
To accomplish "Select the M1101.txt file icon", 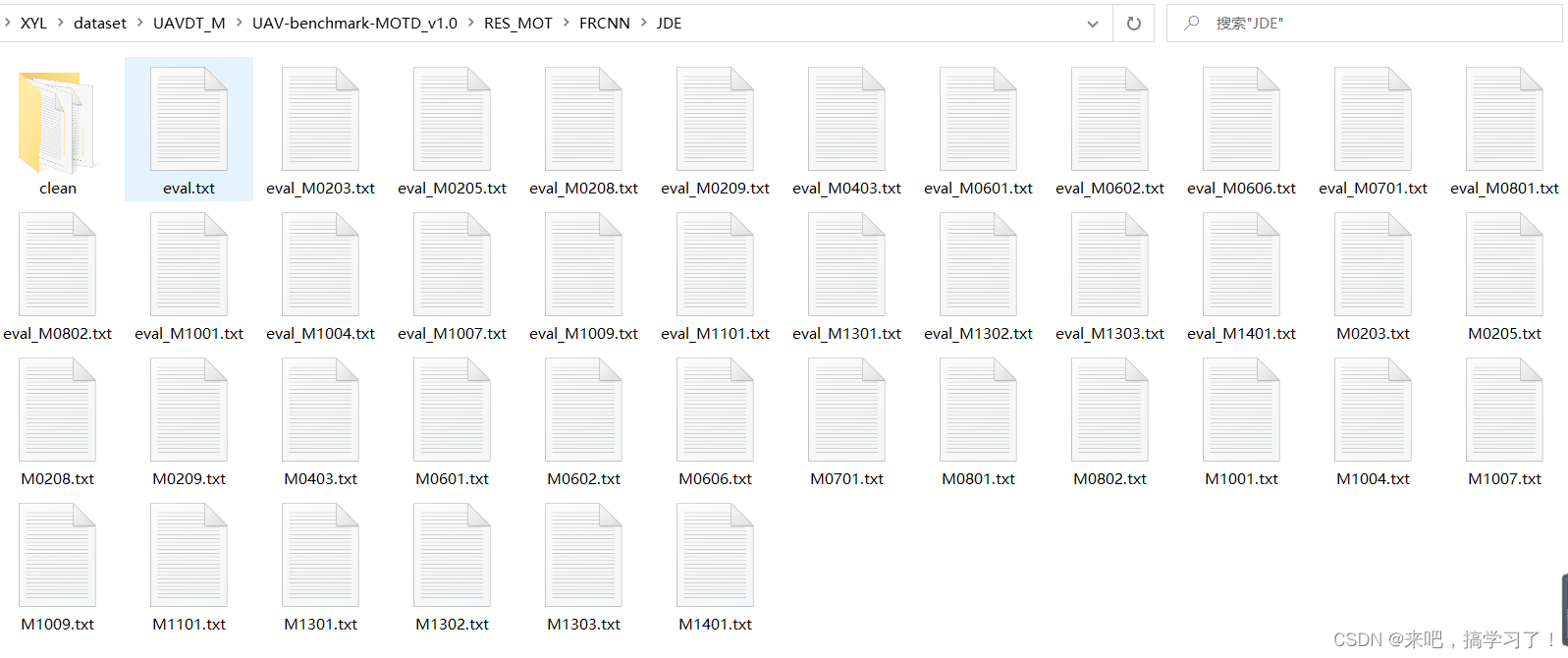I will click(x=189, y=555).
